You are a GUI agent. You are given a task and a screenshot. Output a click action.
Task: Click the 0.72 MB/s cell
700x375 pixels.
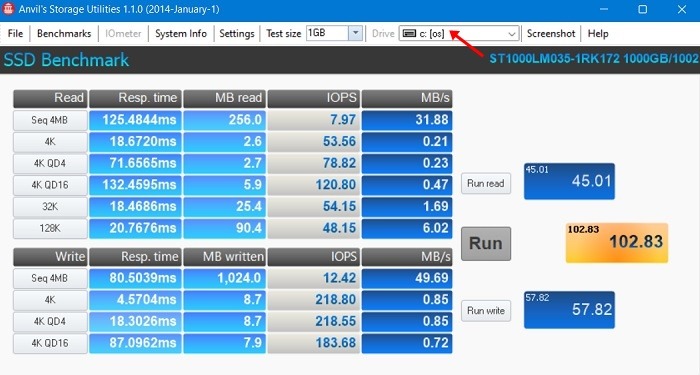point(407,343)
